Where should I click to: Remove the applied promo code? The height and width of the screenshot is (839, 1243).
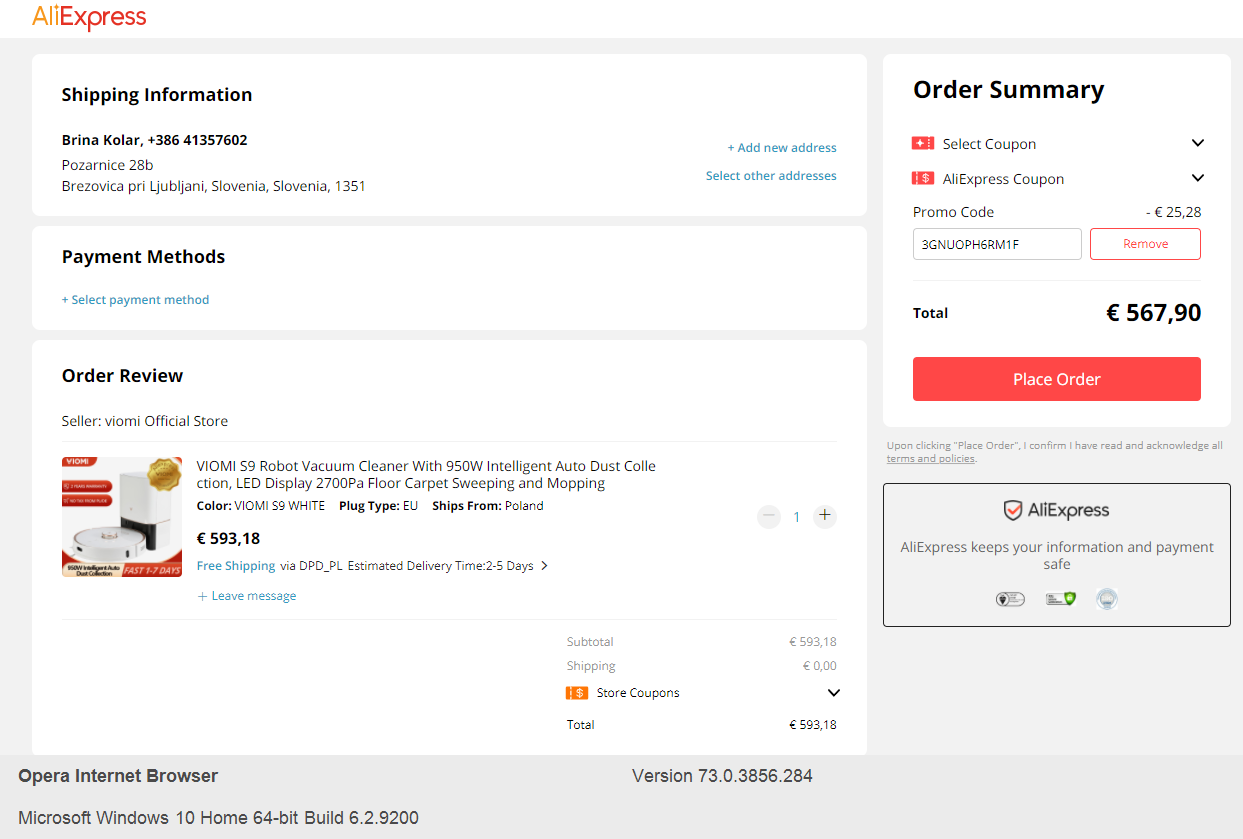(x=1145, y=244)
